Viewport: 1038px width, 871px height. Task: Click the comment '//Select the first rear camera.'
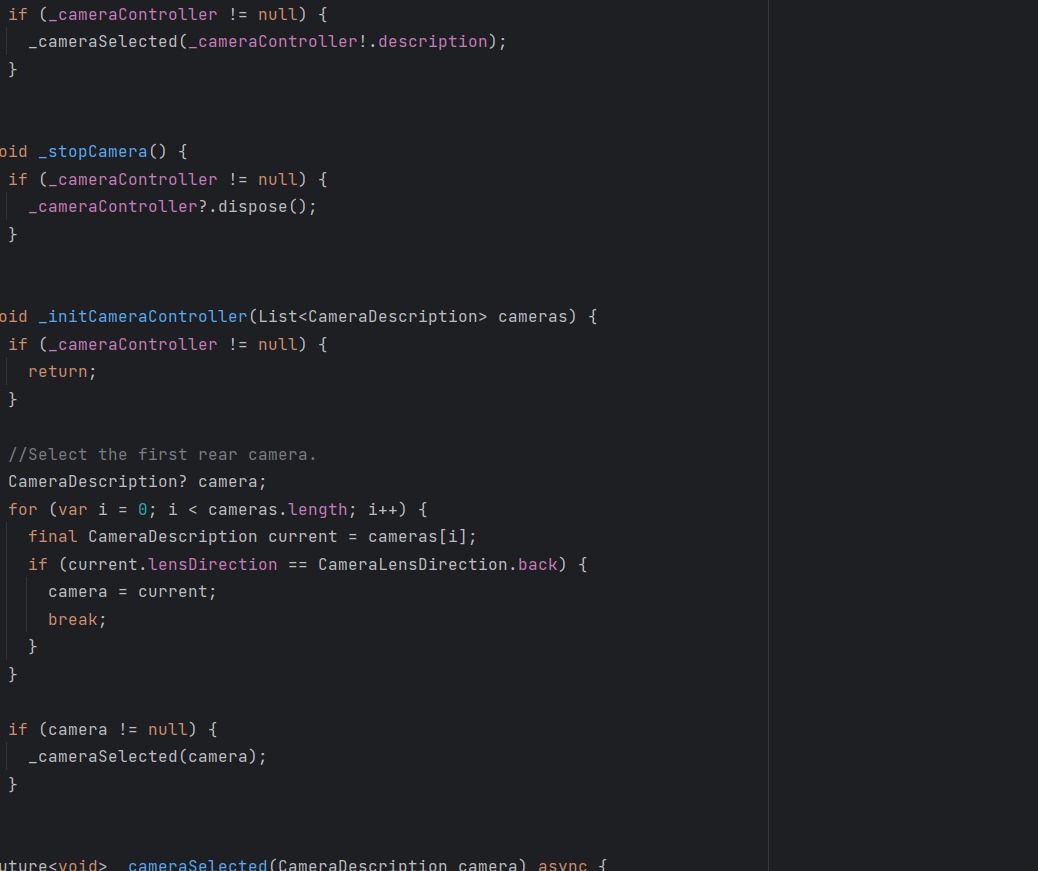pos(162,455)
